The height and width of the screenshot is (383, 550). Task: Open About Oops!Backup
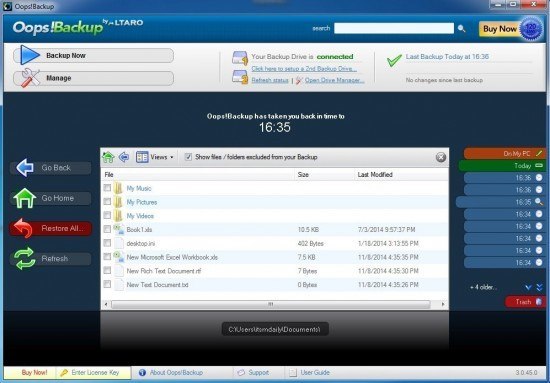point(171,372)
